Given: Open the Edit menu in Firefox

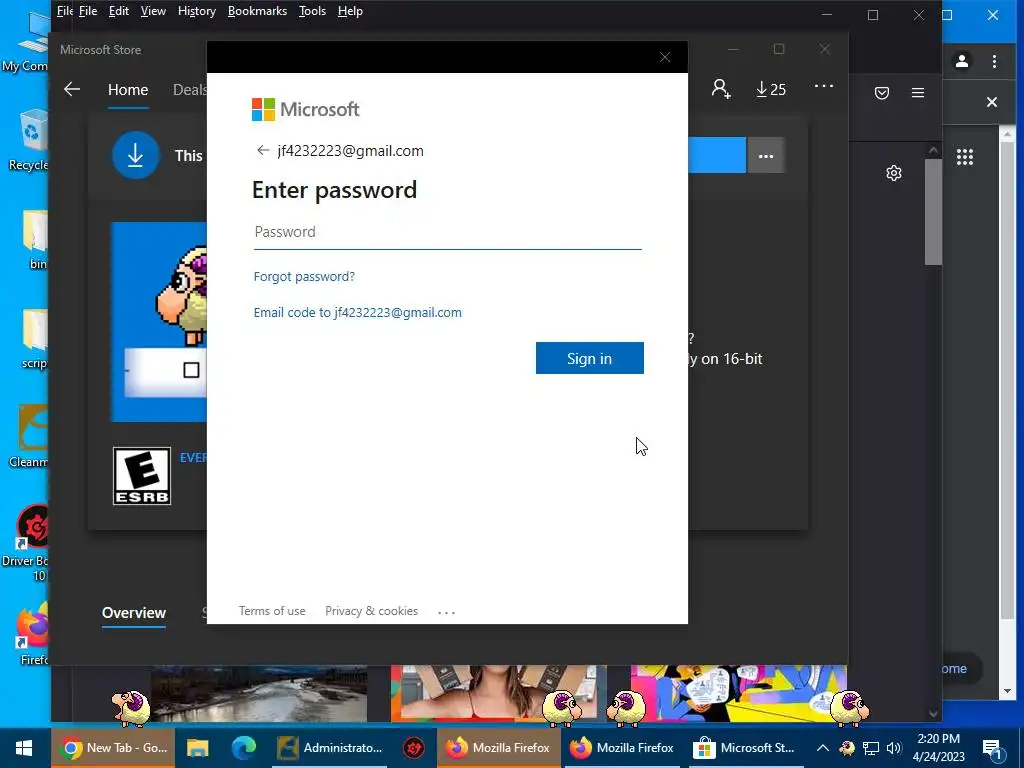Looking at the screenshot, I should (x=118, y=11).
